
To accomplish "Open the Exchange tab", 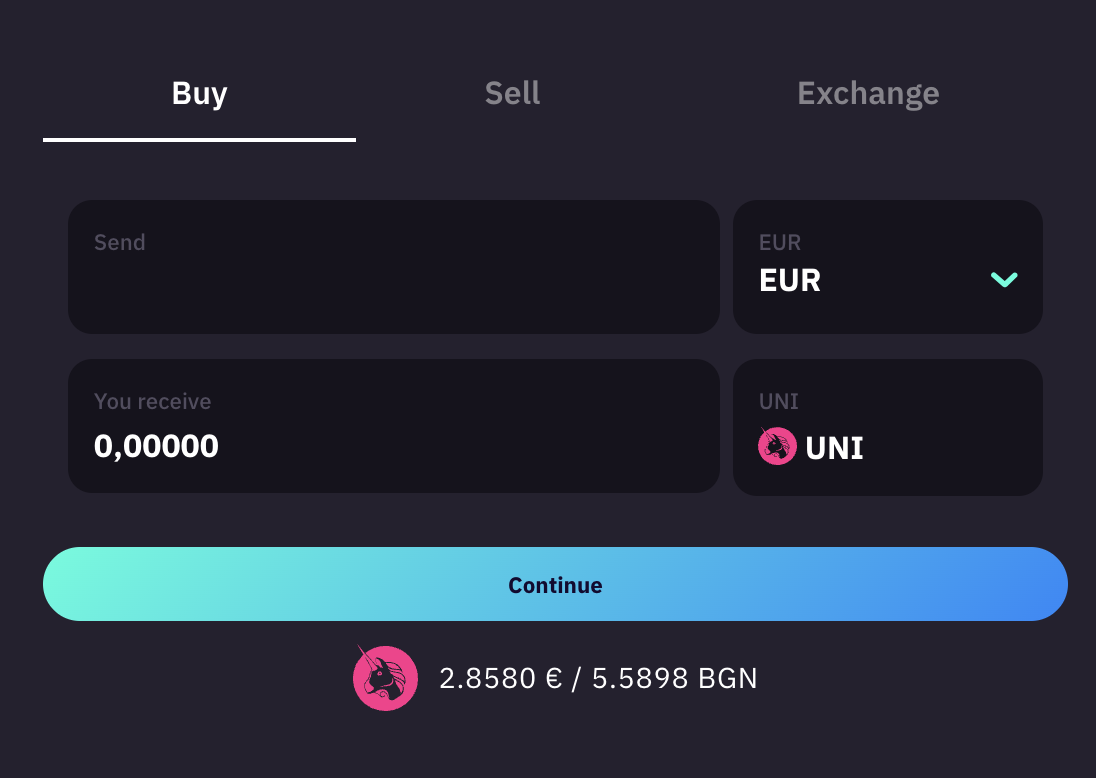I will [x=868, y=94].
